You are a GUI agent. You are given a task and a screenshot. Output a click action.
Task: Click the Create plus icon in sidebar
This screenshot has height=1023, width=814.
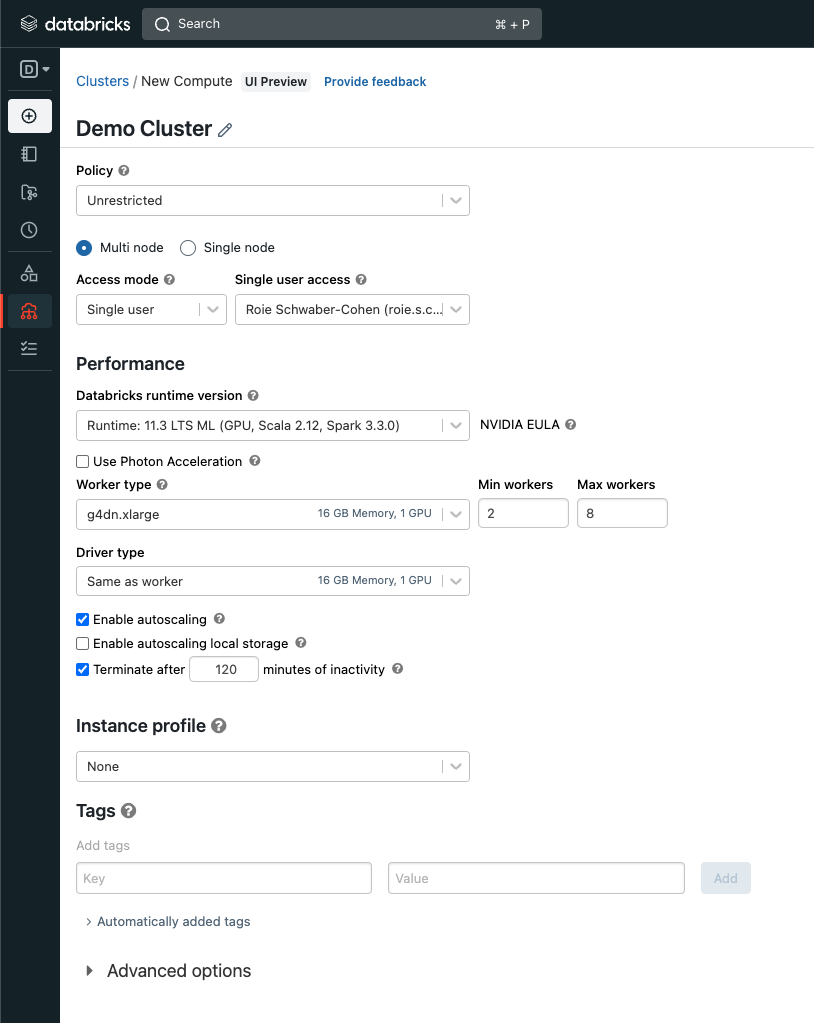pyautogui.click(x=29, y=116)
